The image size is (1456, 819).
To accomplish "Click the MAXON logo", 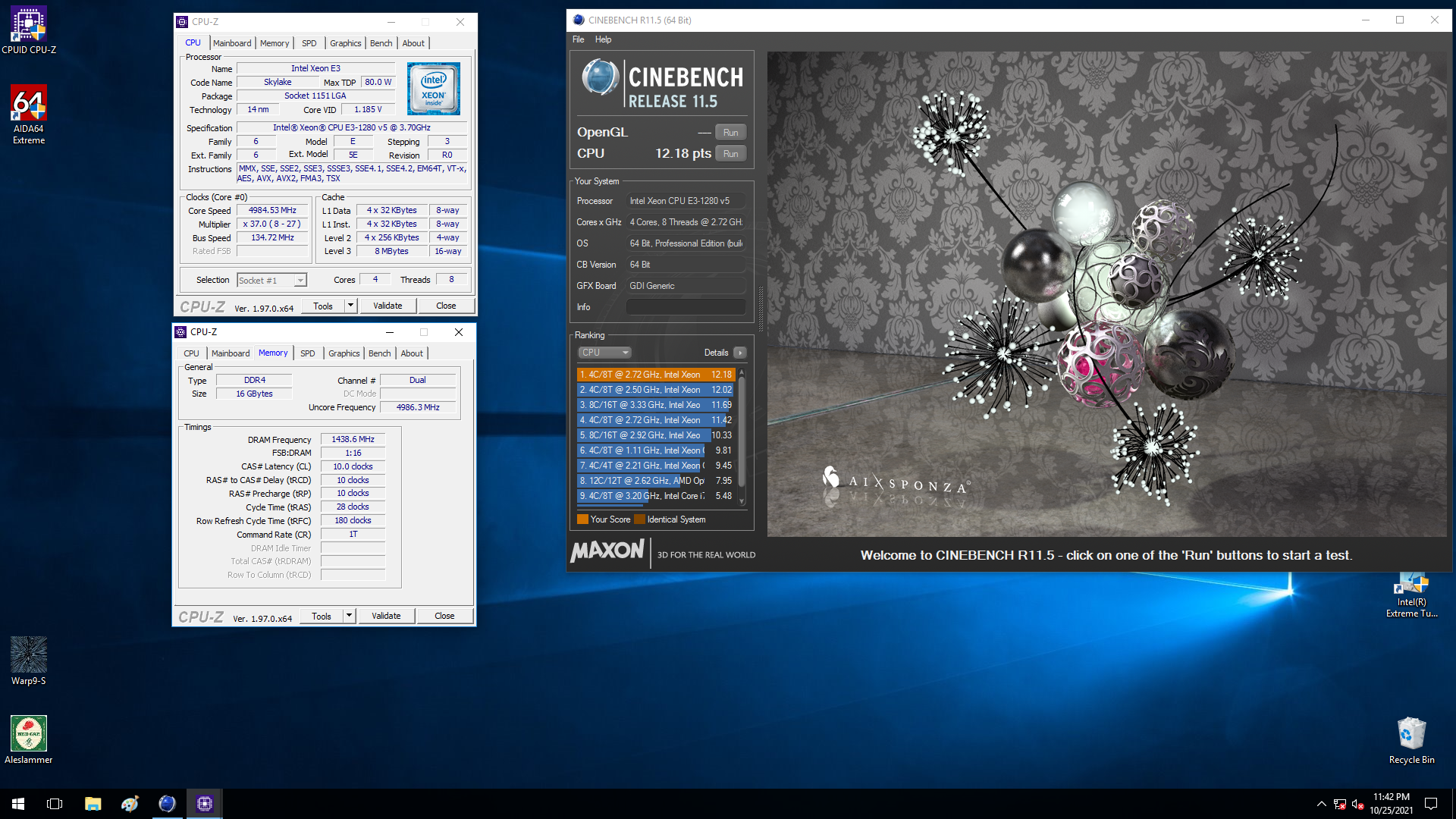I will click(607, 551).
